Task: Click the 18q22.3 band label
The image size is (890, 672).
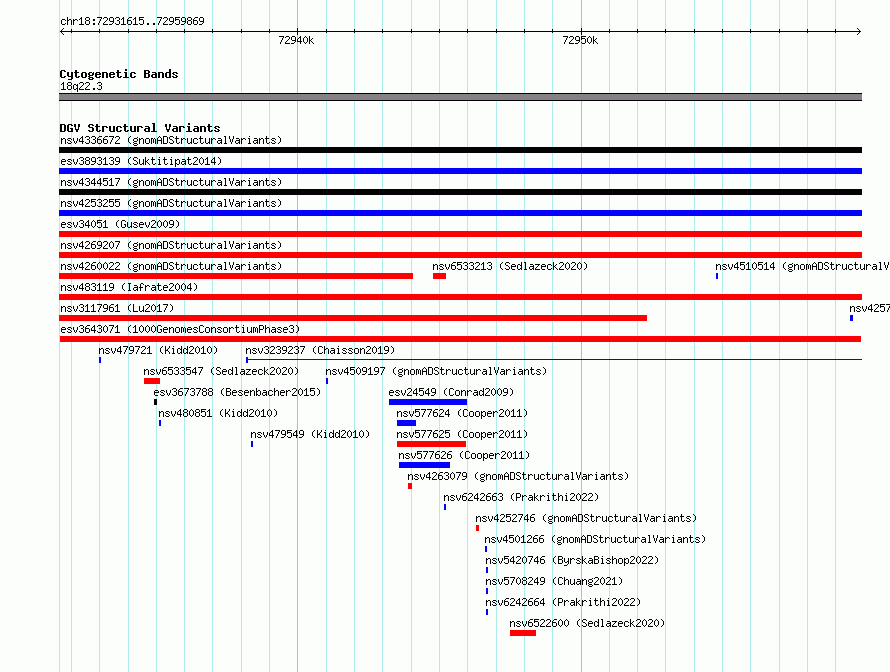Action: click(x=81, y=86)
